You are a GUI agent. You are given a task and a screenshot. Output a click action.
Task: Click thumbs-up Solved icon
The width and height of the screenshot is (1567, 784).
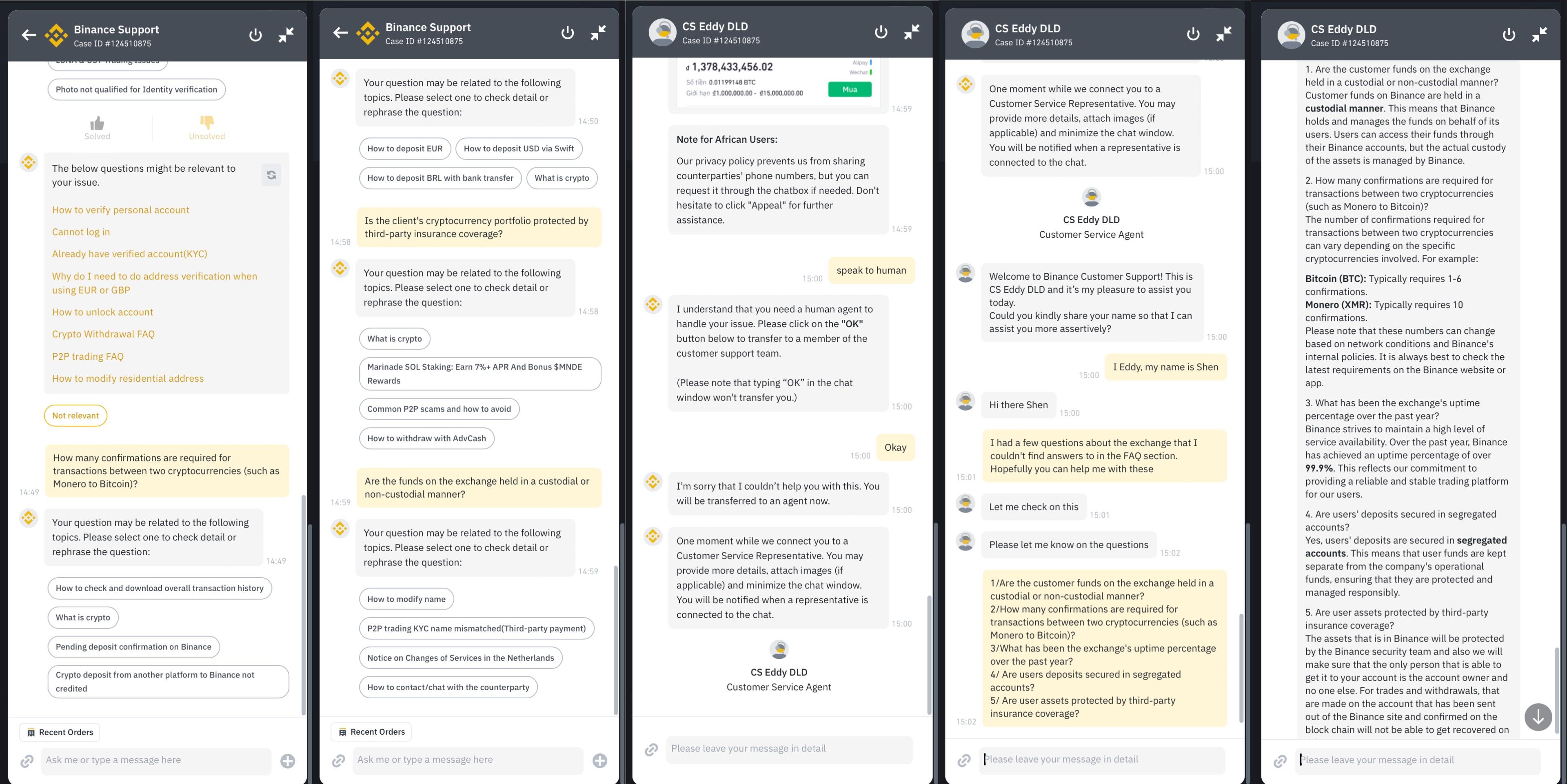pos(98,123)
